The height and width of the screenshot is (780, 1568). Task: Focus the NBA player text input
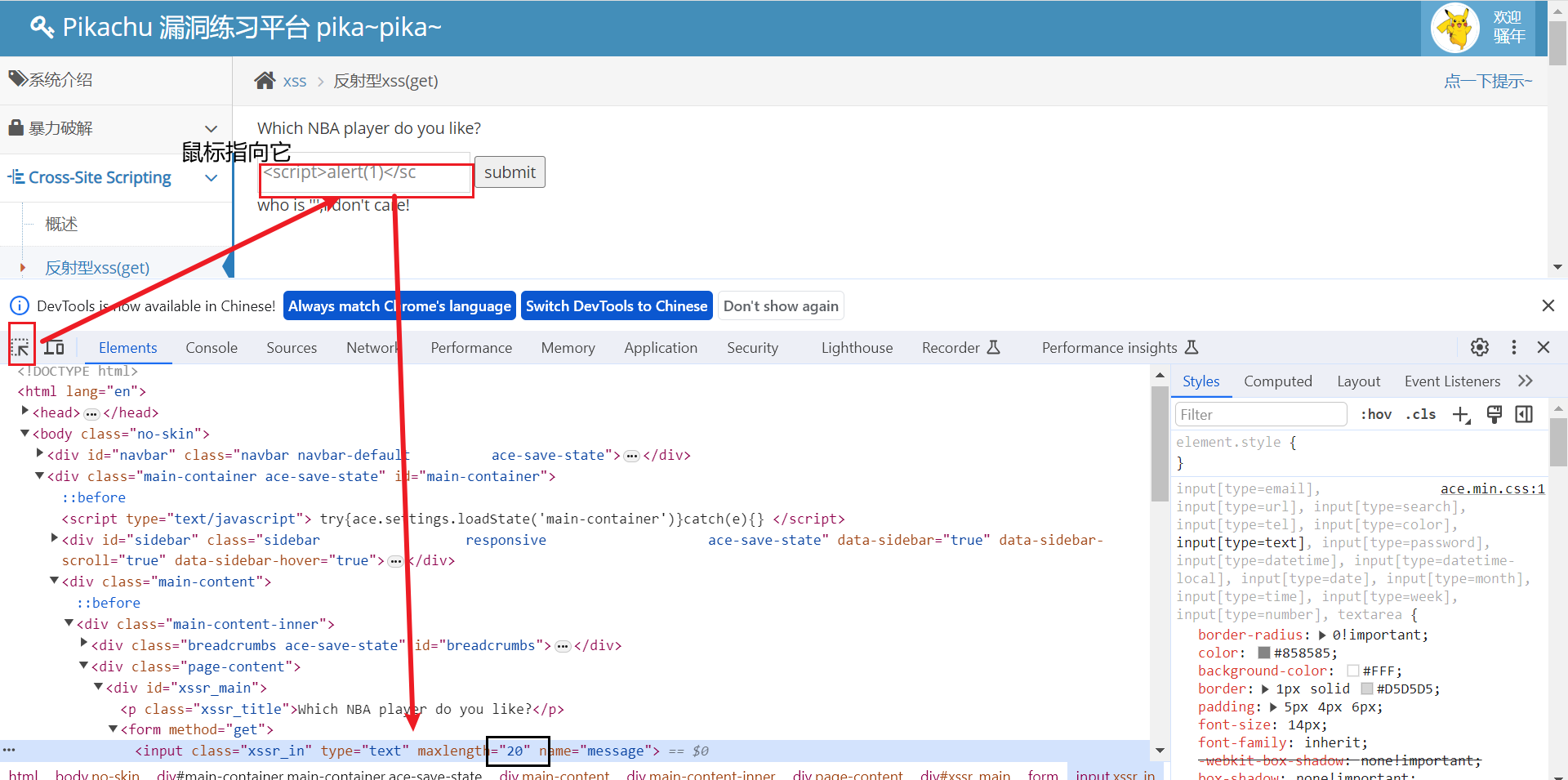(365, 172)
